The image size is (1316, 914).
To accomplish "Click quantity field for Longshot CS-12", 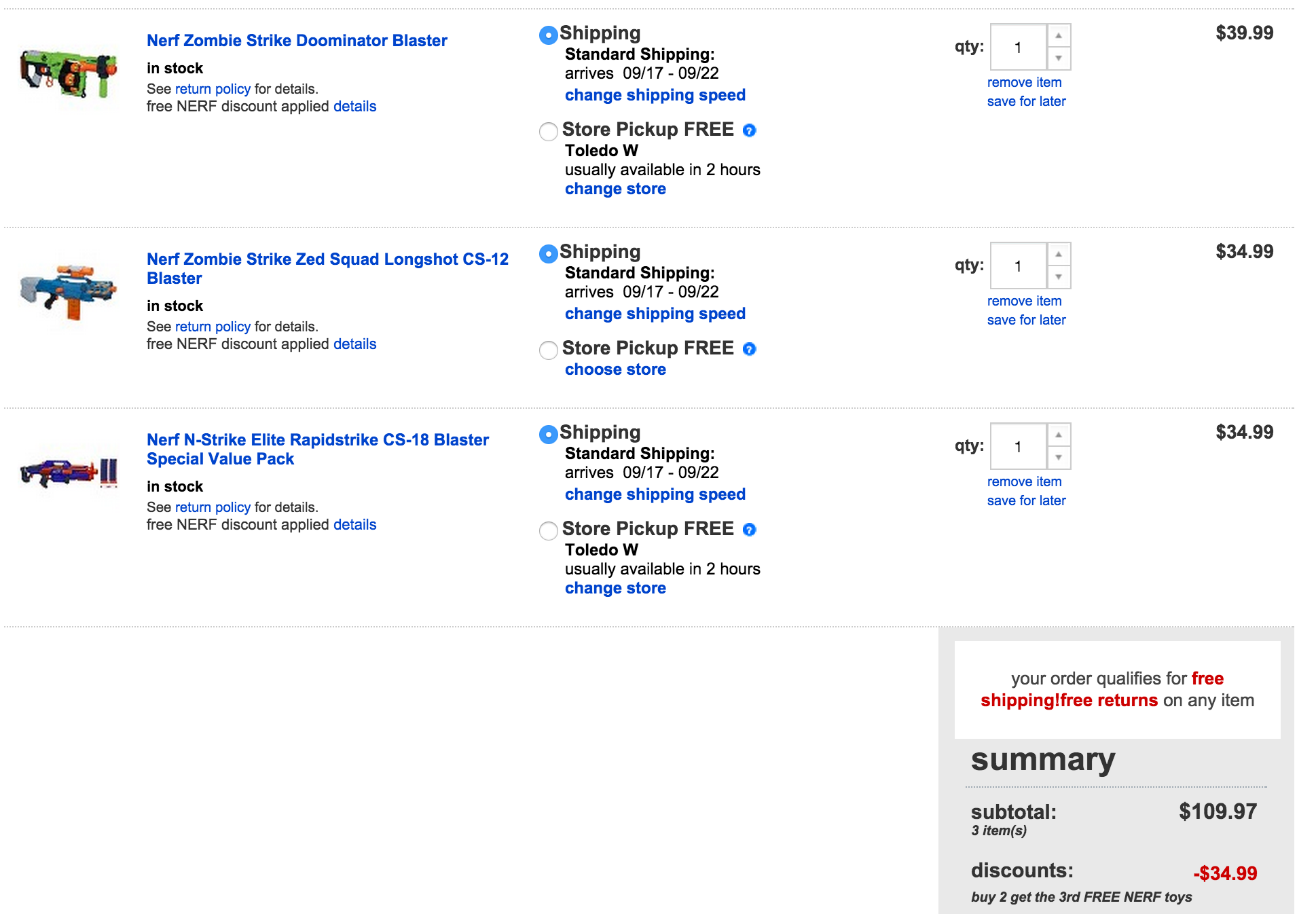I will 1018,266.
